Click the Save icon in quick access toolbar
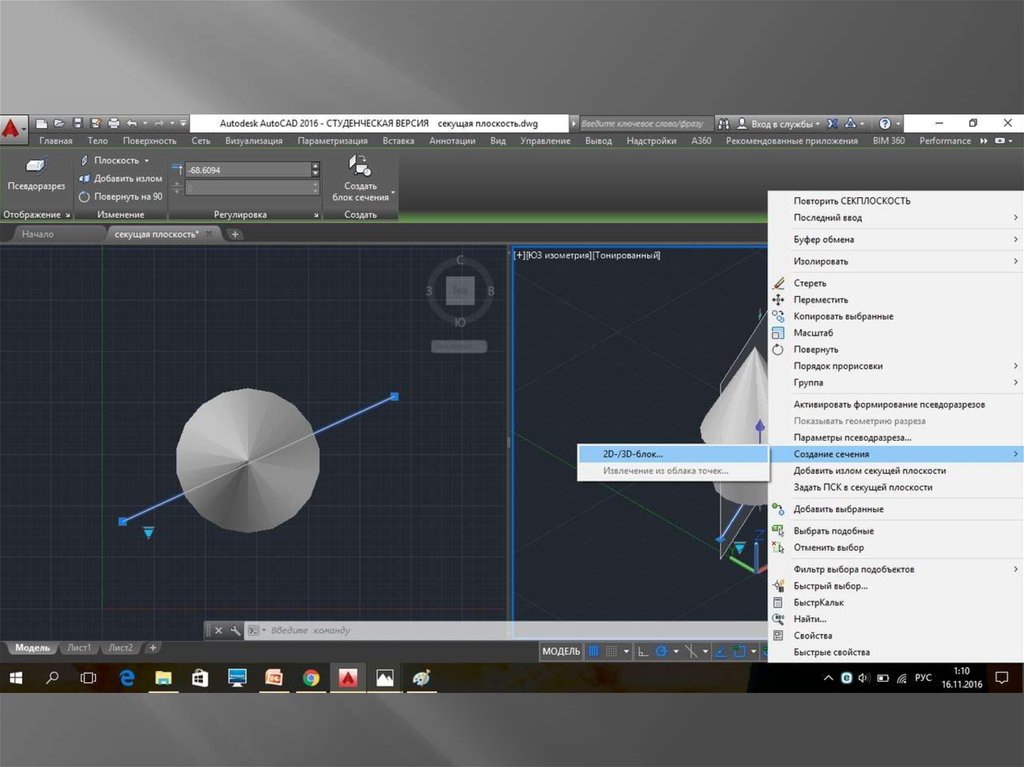Screen dimensions: 1024x767 pyautogui.click(x=77, y=123)
